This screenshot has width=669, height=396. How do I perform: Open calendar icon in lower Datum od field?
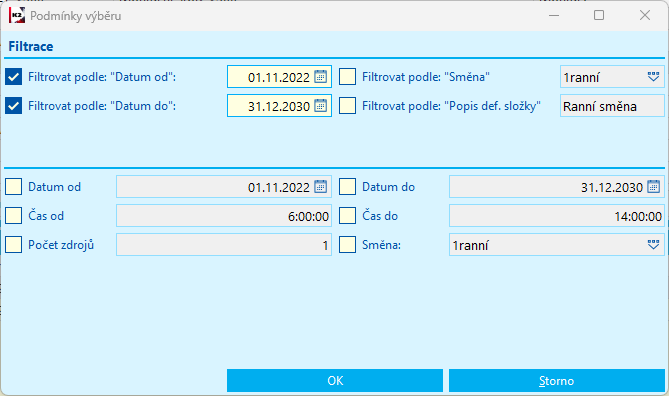click(x=320, y=186)
